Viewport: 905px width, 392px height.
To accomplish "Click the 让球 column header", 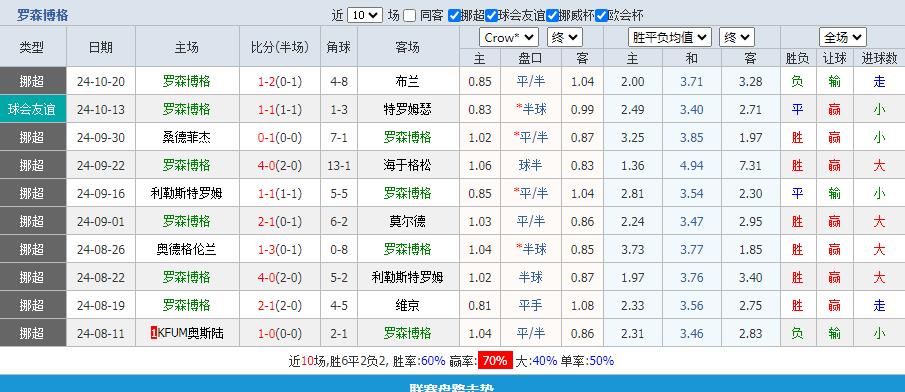I will [834, 58].
